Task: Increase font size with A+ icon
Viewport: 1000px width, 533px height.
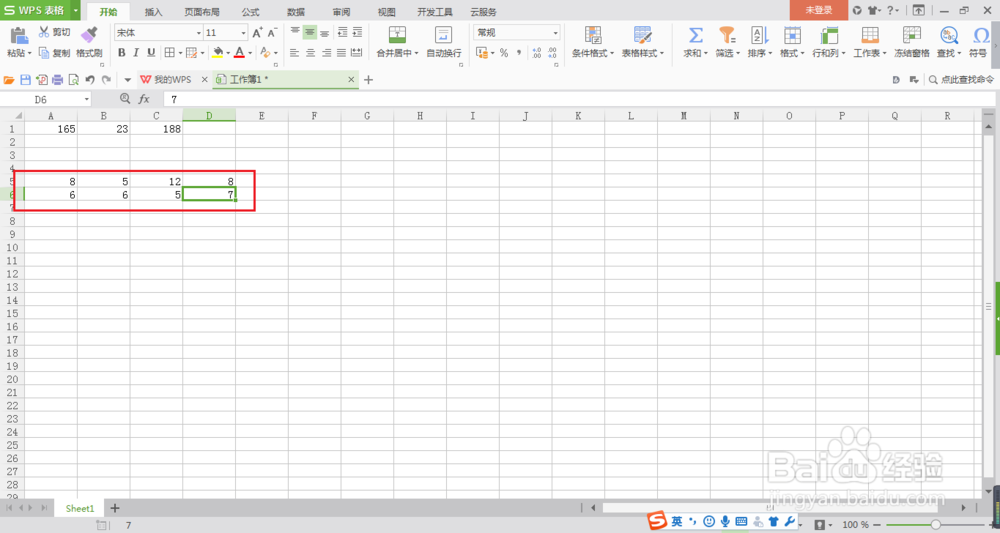Action: point(257,33)
